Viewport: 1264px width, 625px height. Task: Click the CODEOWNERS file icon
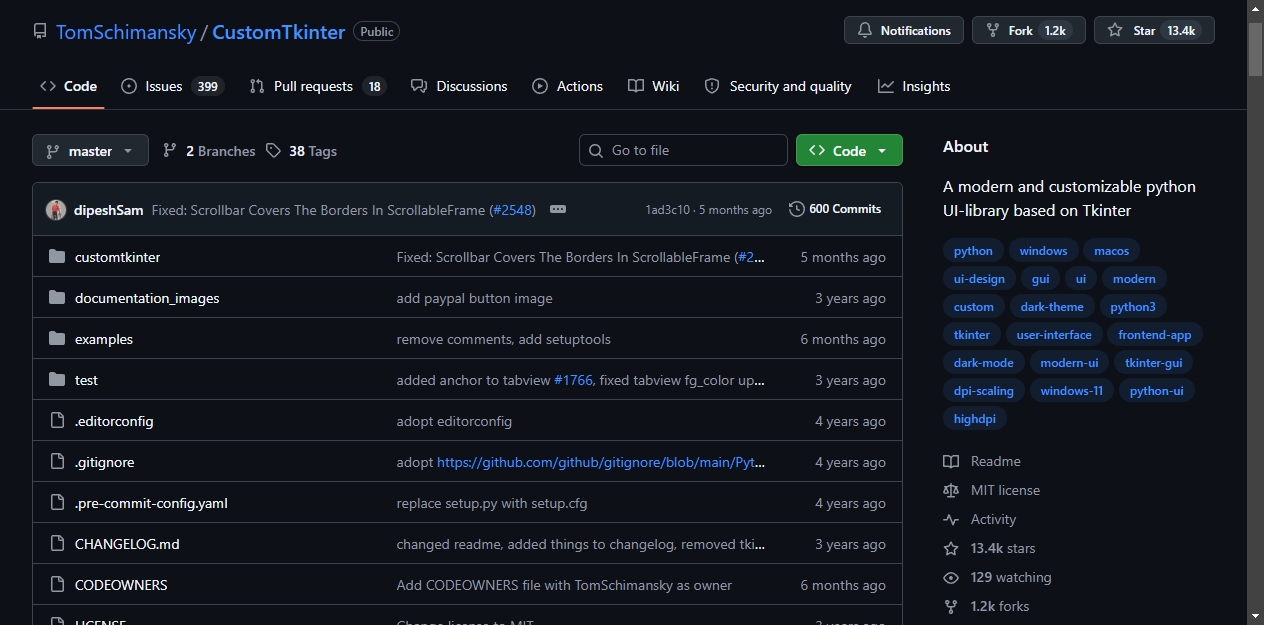click(57, 585)
